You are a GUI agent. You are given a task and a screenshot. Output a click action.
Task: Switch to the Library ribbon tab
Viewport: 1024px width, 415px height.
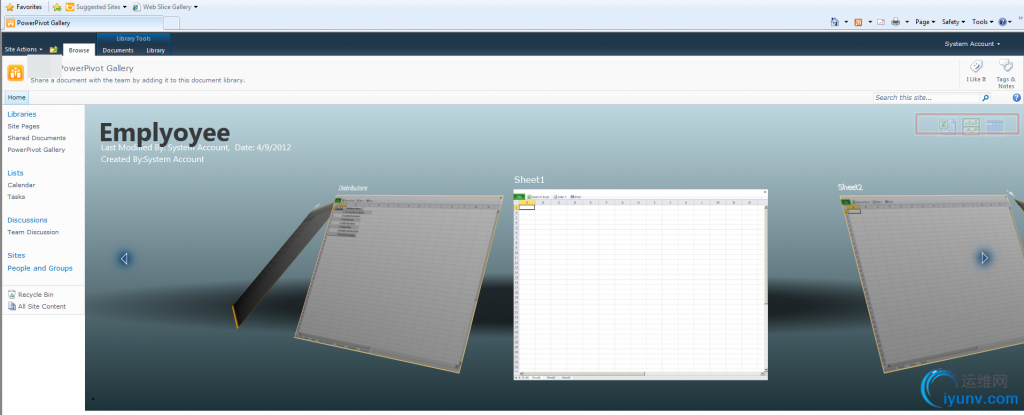pyautogui.click(x=155, y=50)
